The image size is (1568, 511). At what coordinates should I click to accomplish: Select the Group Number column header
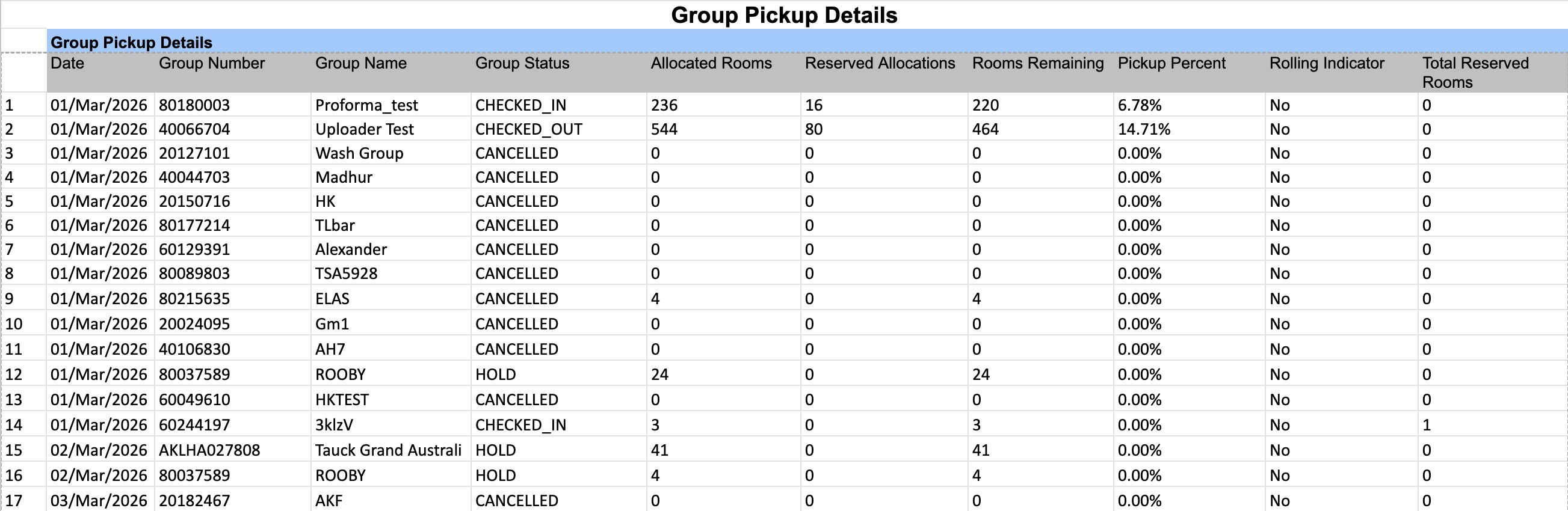[x=211, y=63]
